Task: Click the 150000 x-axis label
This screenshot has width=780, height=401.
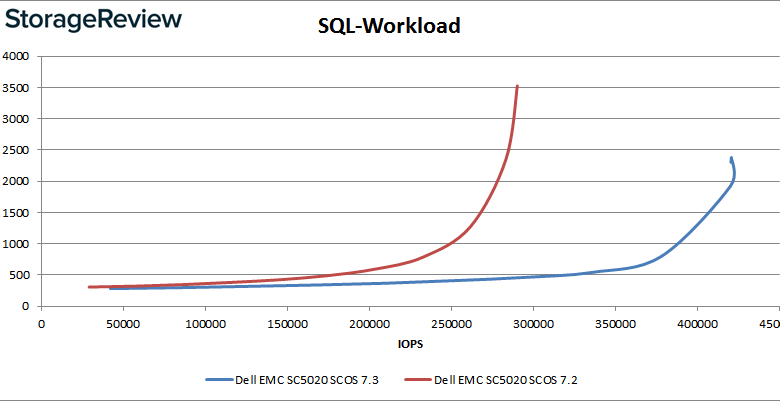Action: (x=288, y=324)
